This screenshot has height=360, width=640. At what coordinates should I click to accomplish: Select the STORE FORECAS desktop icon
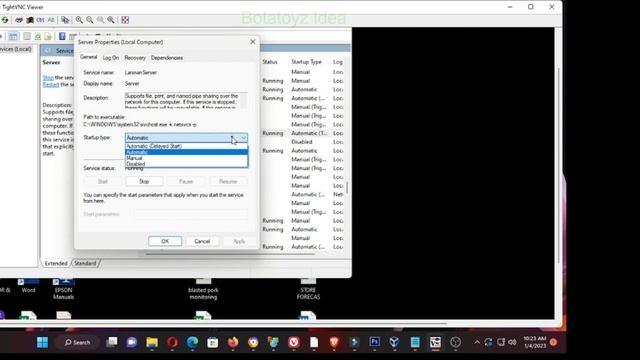tap(308, 290)
